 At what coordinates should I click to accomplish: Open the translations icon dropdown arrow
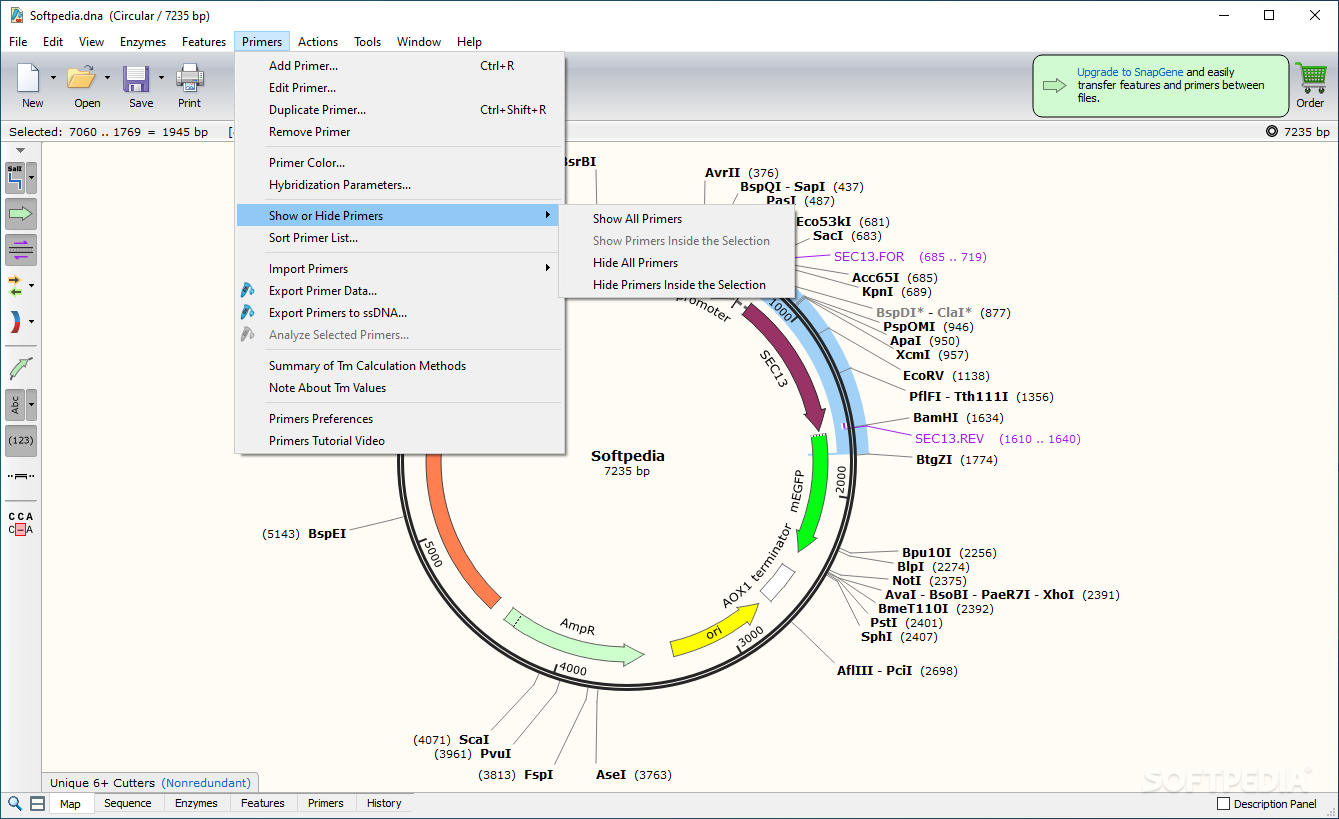[32, 286]
